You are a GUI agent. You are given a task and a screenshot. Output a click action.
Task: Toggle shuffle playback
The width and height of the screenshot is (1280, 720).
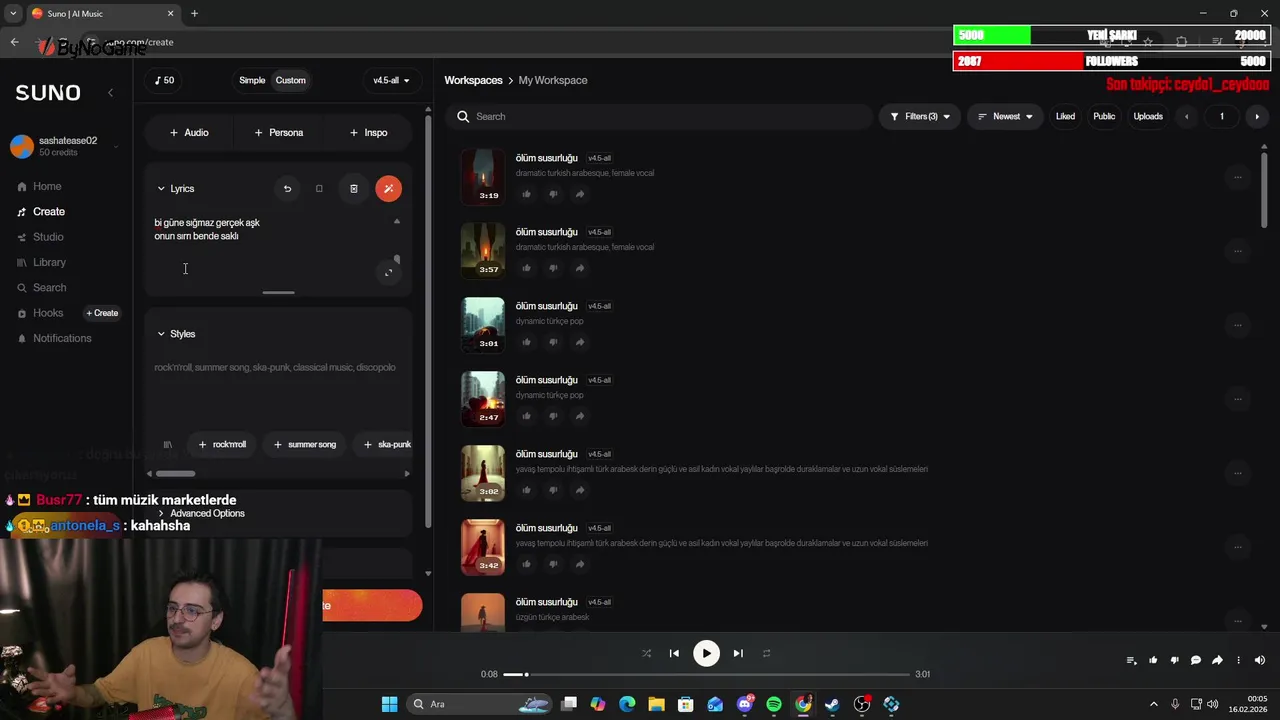click(646, 653)
